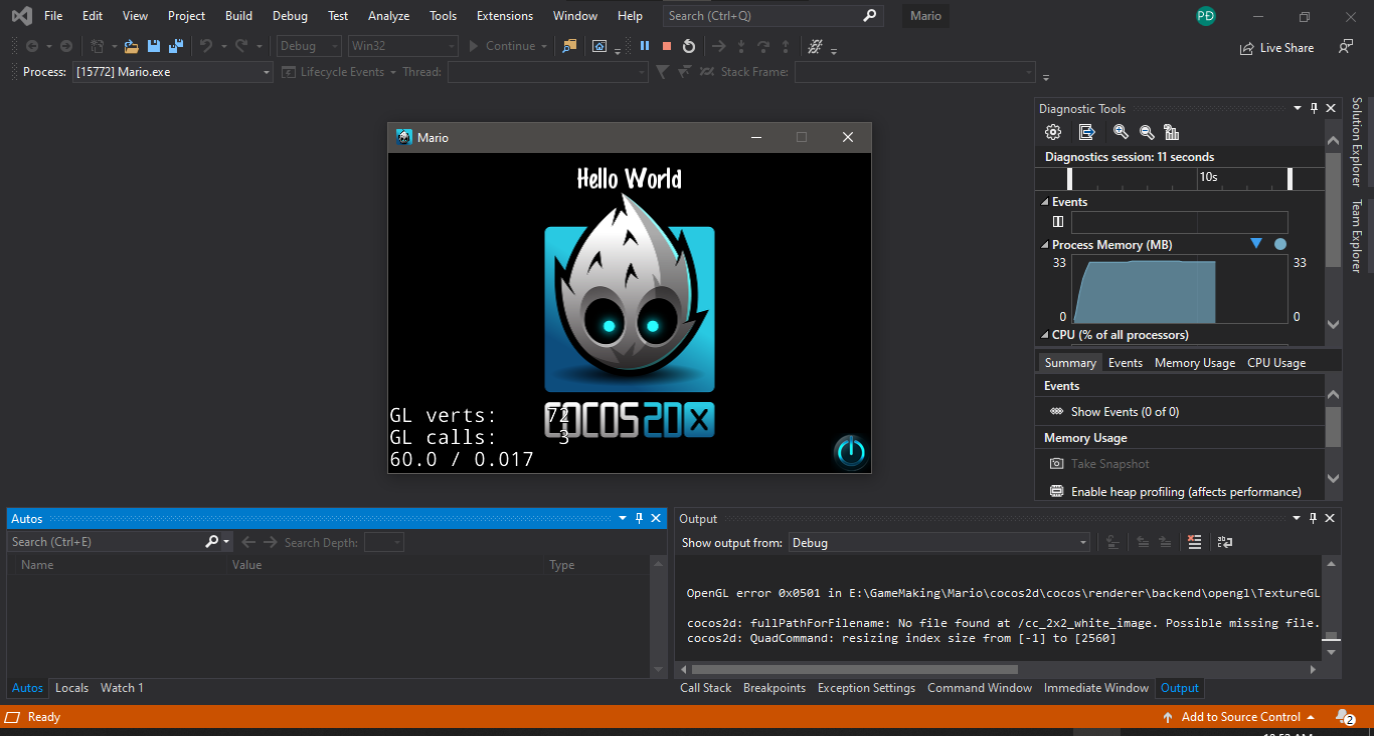Zoom in on the diagnostics timeline

pyautogui.click(x=1121, y=132)
